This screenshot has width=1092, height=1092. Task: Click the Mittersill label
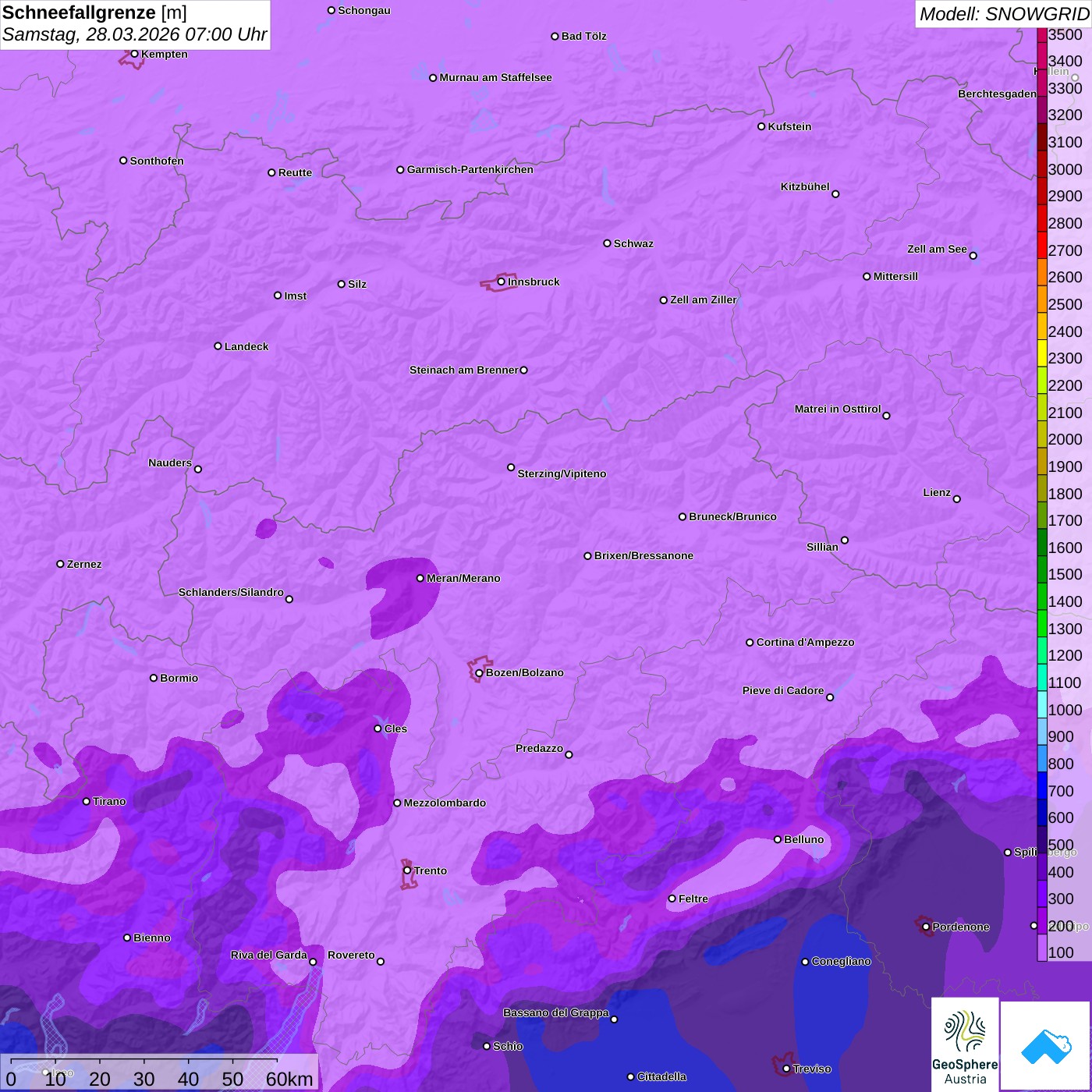point(895,276)
